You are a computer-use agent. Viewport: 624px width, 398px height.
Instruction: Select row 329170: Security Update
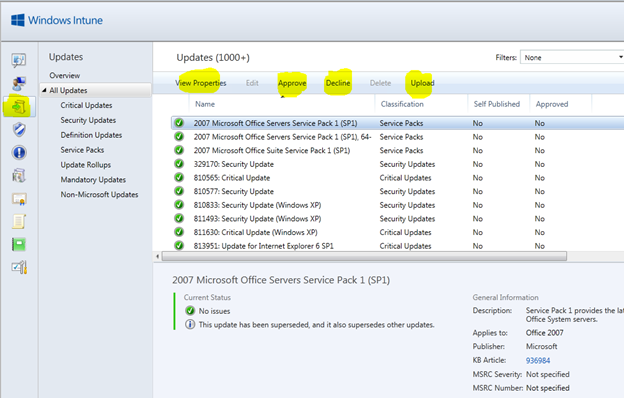click(x=398, y=164)
